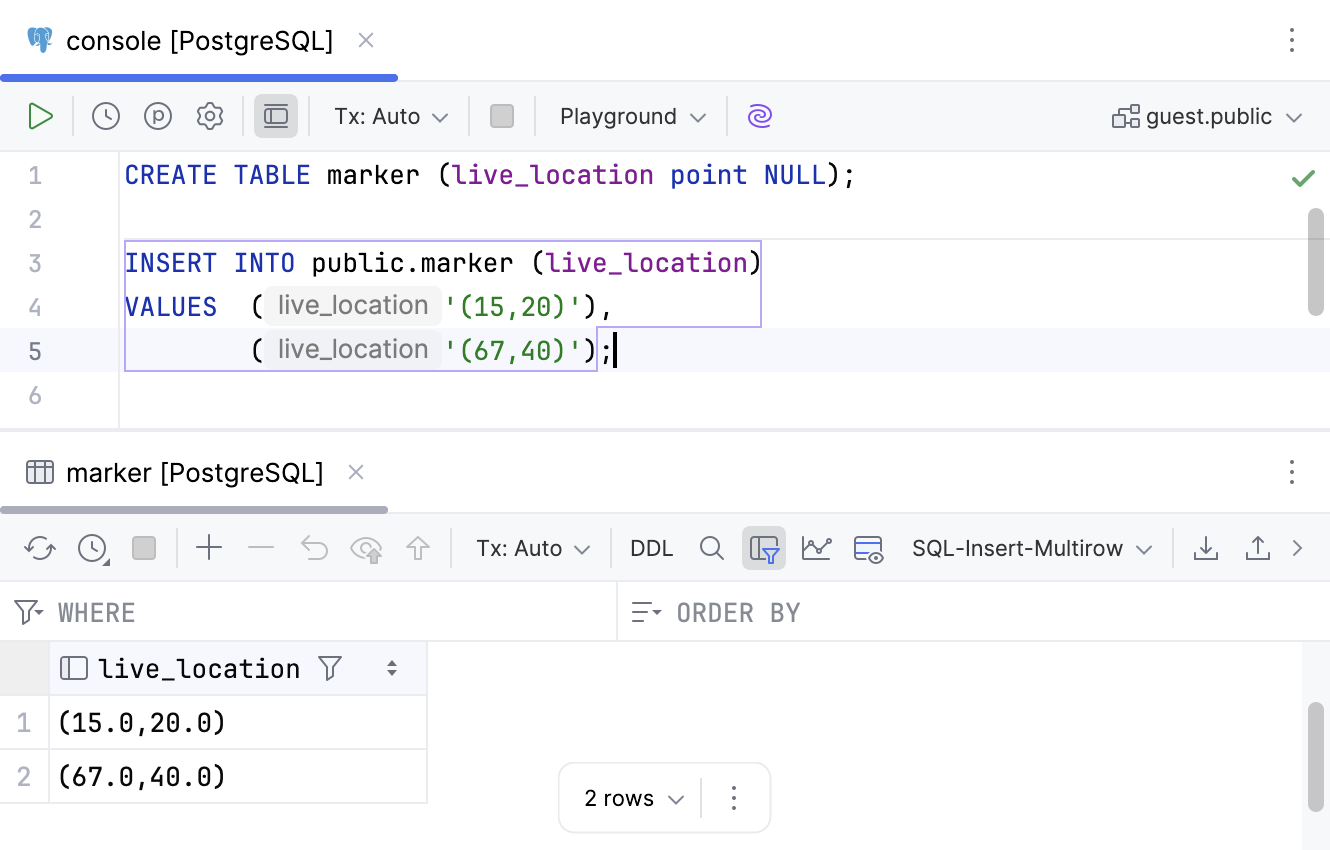Open console settings gear icon
1330x850 pixels.
click(x=210, y=116)
